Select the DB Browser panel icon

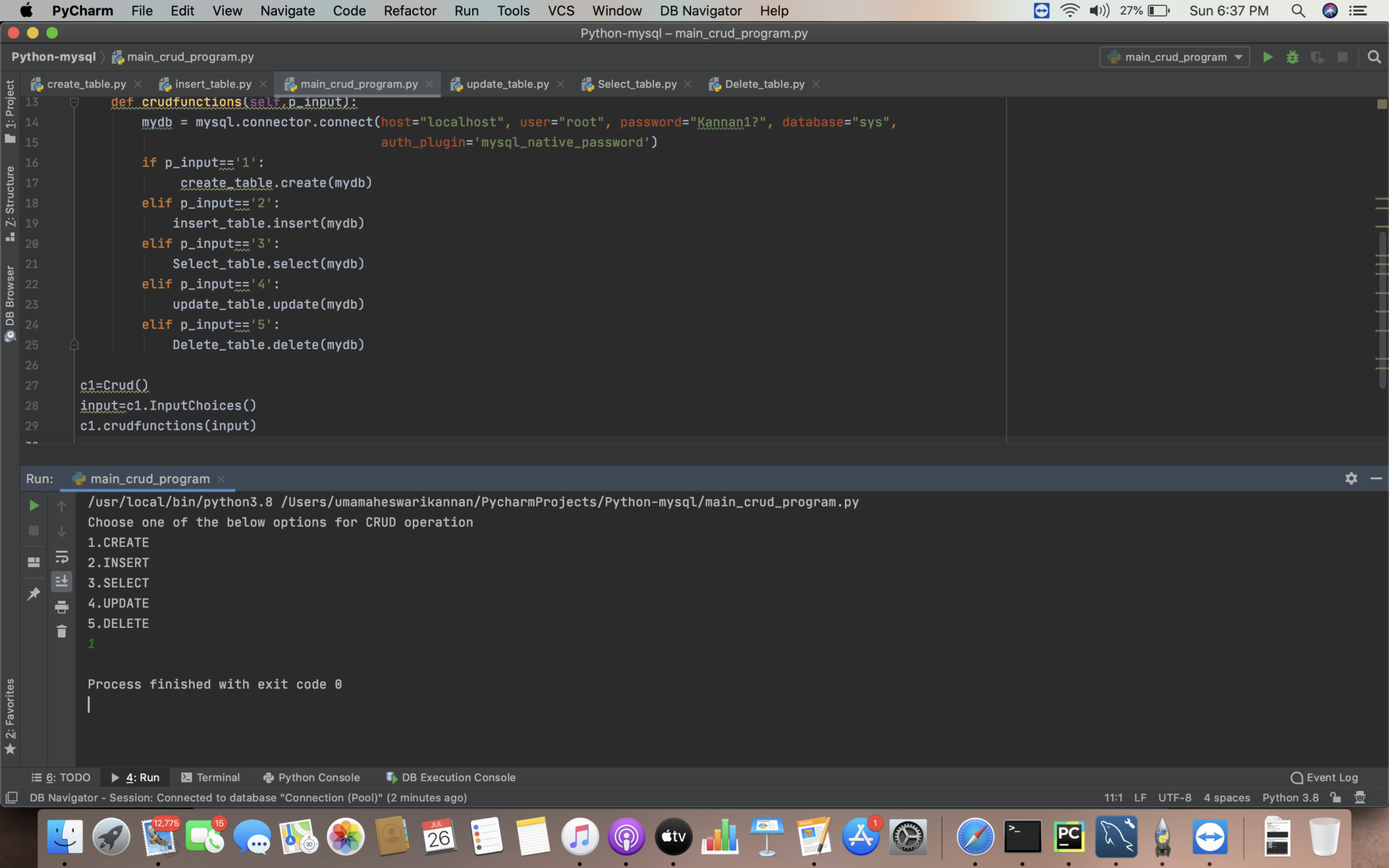(x=11, y=351)
